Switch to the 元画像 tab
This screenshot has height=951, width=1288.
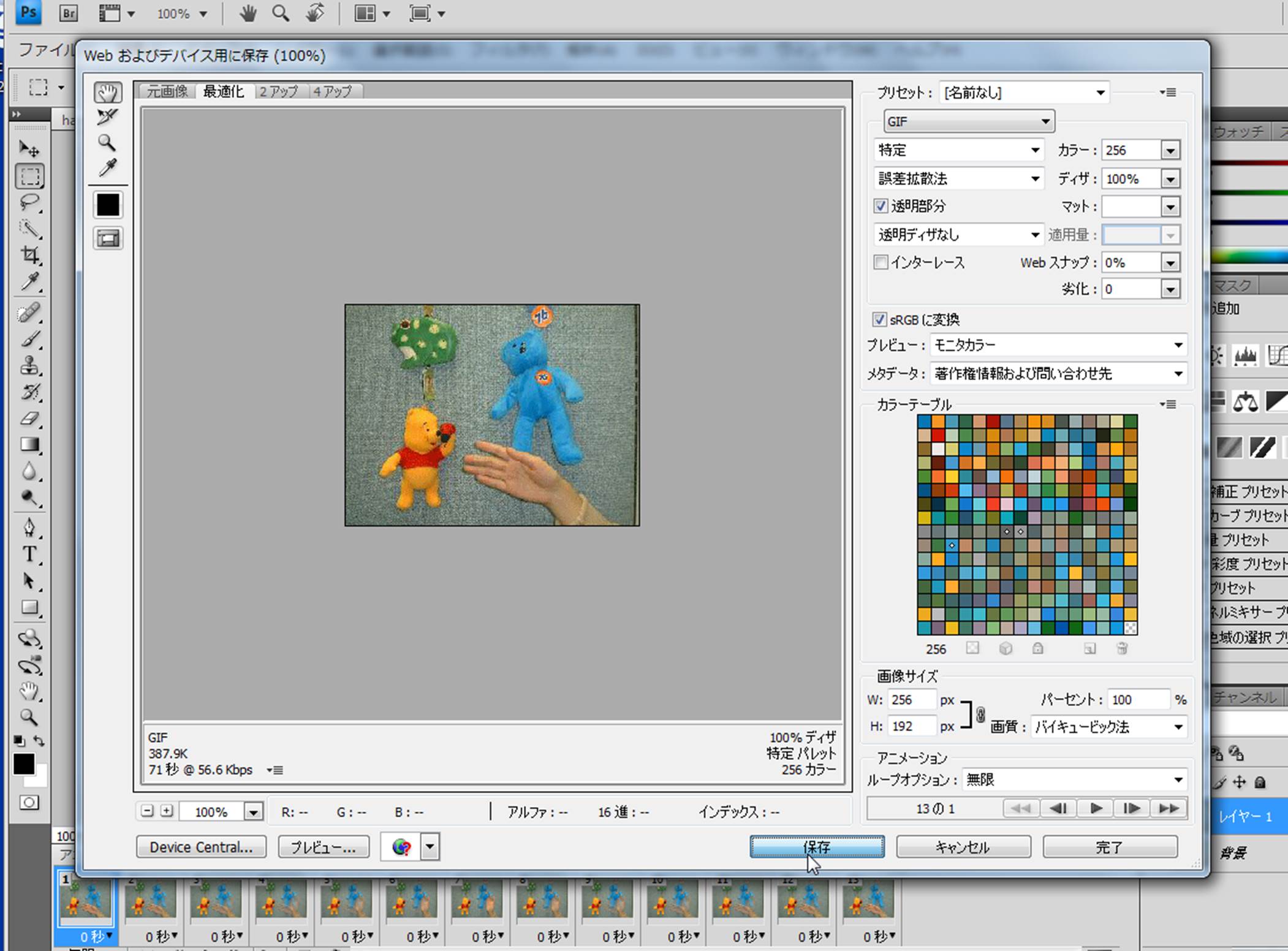point(167,91)
